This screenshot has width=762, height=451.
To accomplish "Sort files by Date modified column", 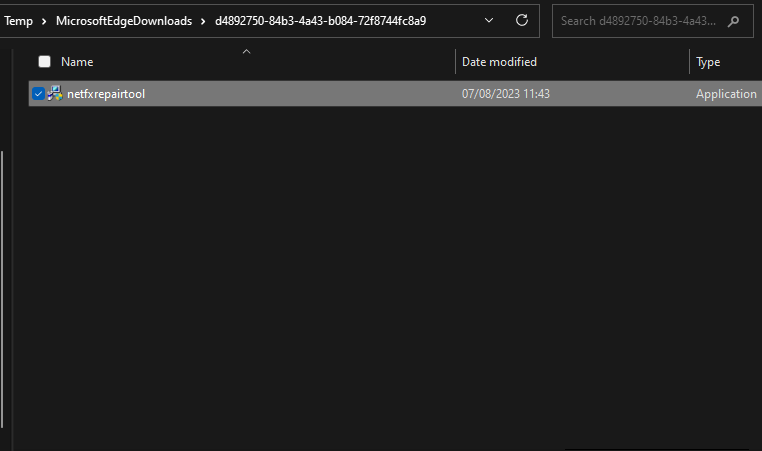I will coord(499,62).
